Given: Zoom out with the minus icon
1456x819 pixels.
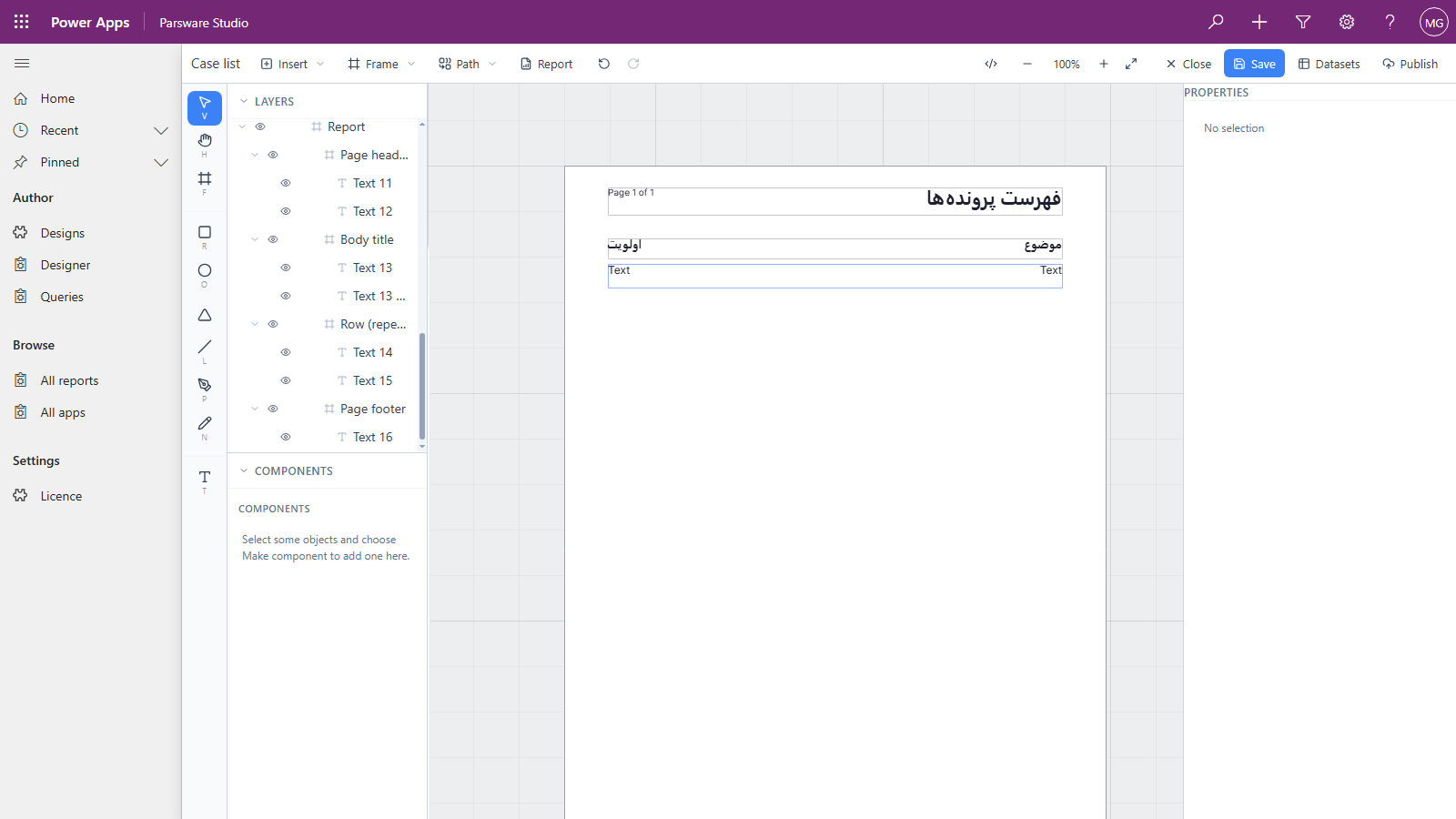Looking at the screenshot, I should [x=1027, y=64].
